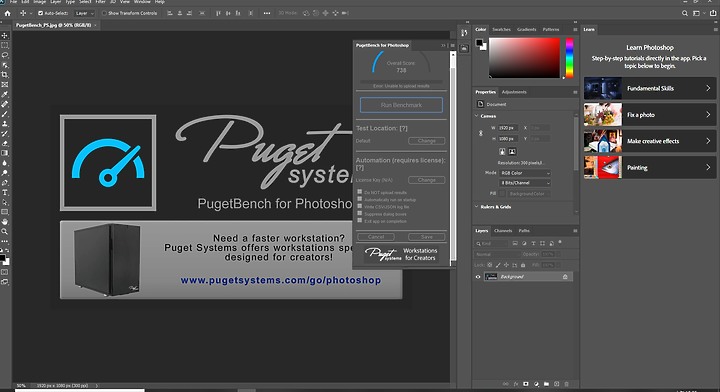This screenshot has height=392, width=720.
Task: Check Write CSV/JSON log file option
Action: (x=360, y=206)
